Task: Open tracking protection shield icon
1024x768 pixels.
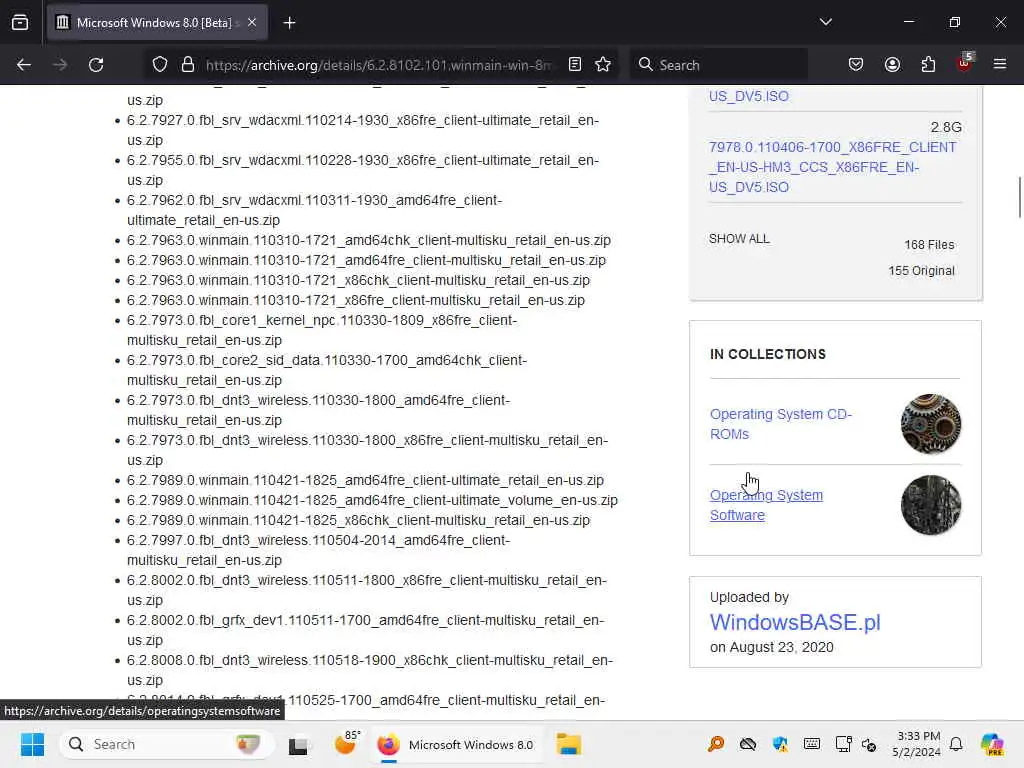Action: pyautogui.click(x=160, y=65)
